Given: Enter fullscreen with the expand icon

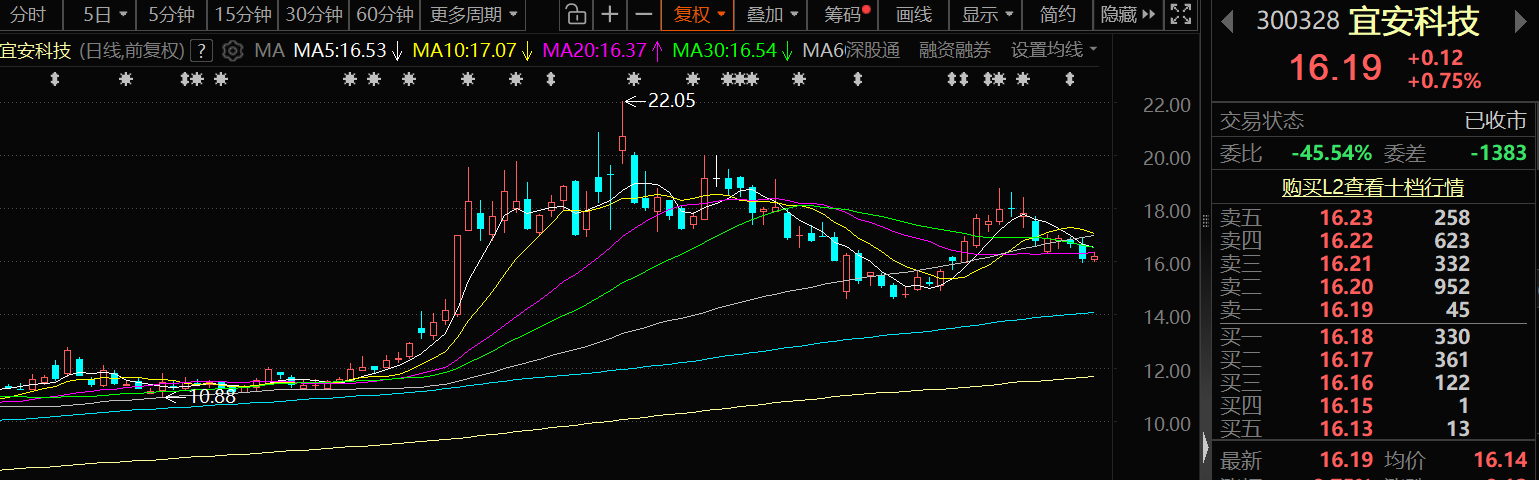Looking at the screenshot, I should pos(1180,15).
